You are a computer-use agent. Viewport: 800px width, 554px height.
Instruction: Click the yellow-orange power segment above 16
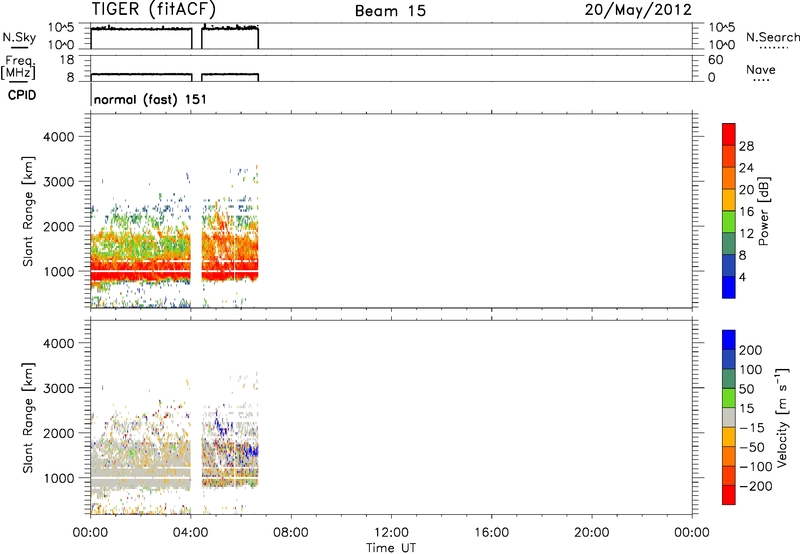pos(729,200)
